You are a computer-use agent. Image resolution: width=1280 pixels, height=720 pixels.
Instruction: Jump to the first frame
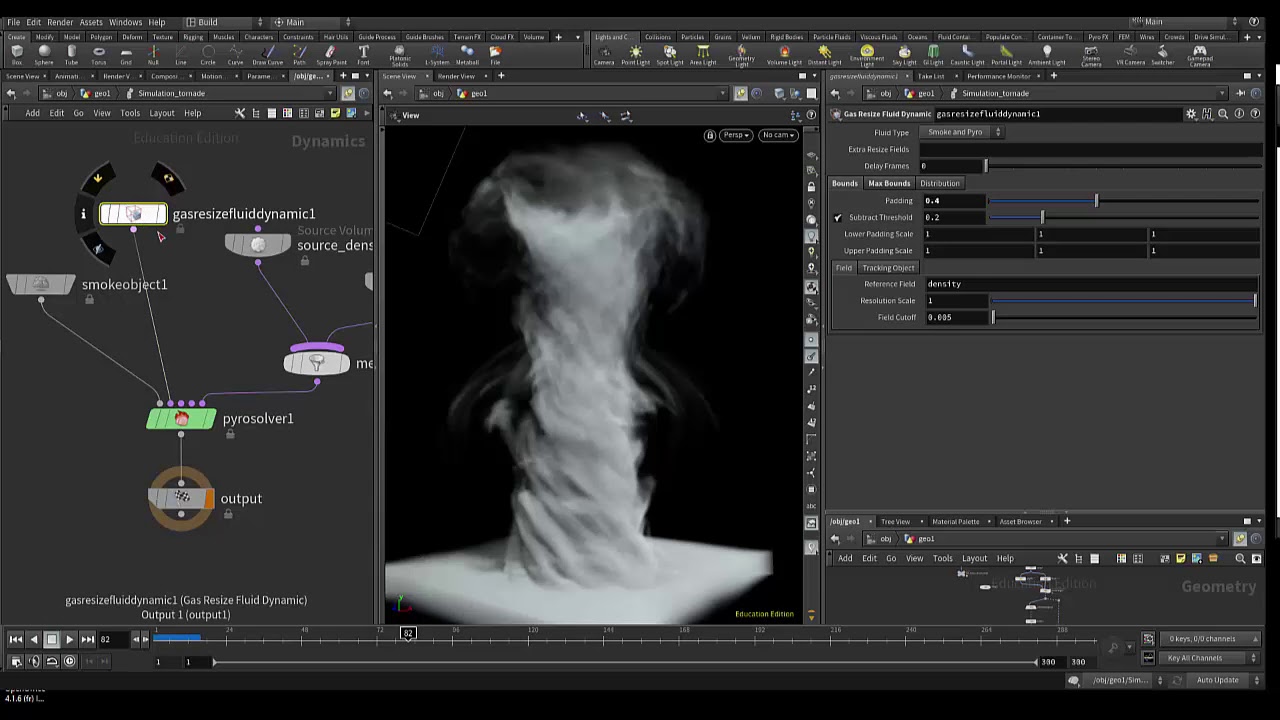pos(15,639)
